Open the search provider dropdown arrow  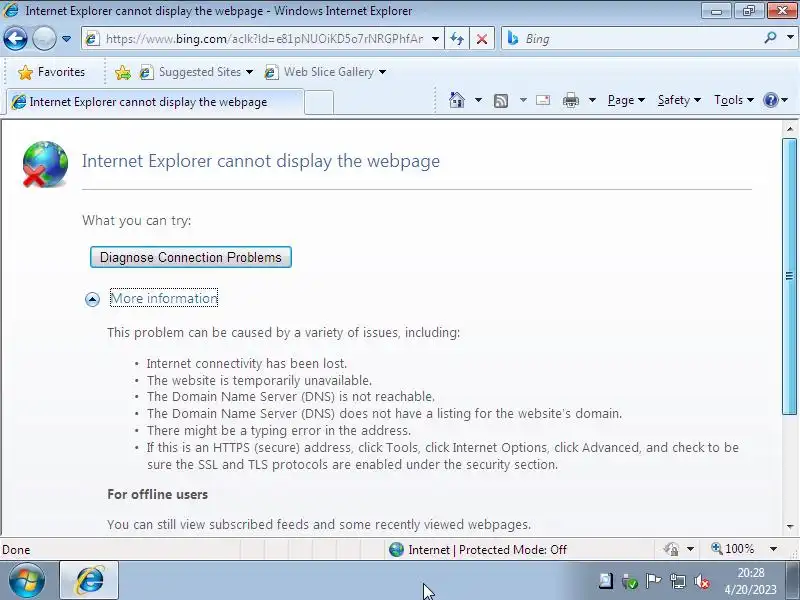[790, 37]
